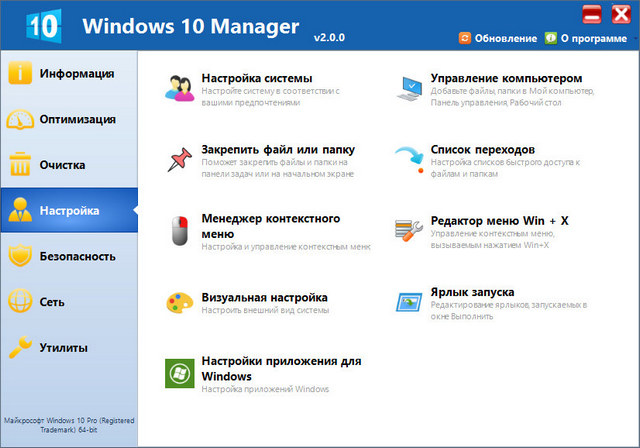The image size is (640, 448).
Task: Click the orange Обновление refresh icon
Action: tap(464, 38)
